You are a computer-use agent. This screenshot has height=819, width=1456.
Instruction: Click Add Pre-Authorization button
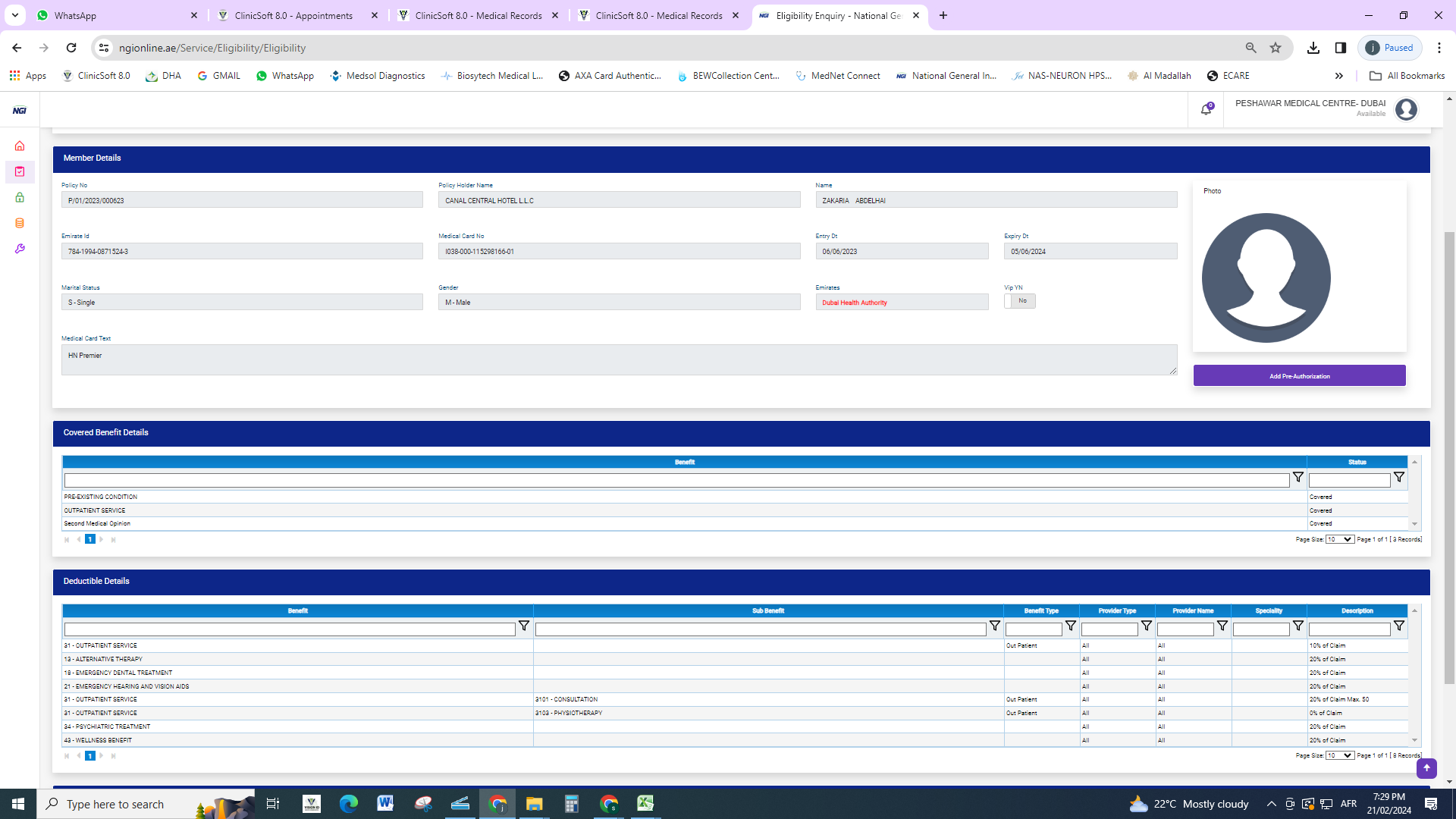tap(1299, 376)
